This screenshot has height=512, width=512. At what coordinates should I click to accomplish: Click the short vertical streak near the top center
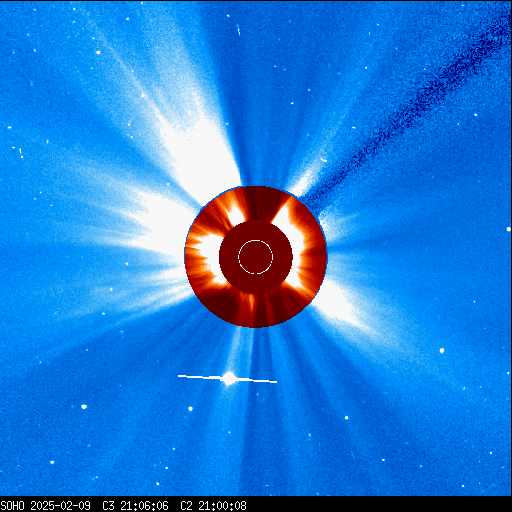click(x=238, y=29)
